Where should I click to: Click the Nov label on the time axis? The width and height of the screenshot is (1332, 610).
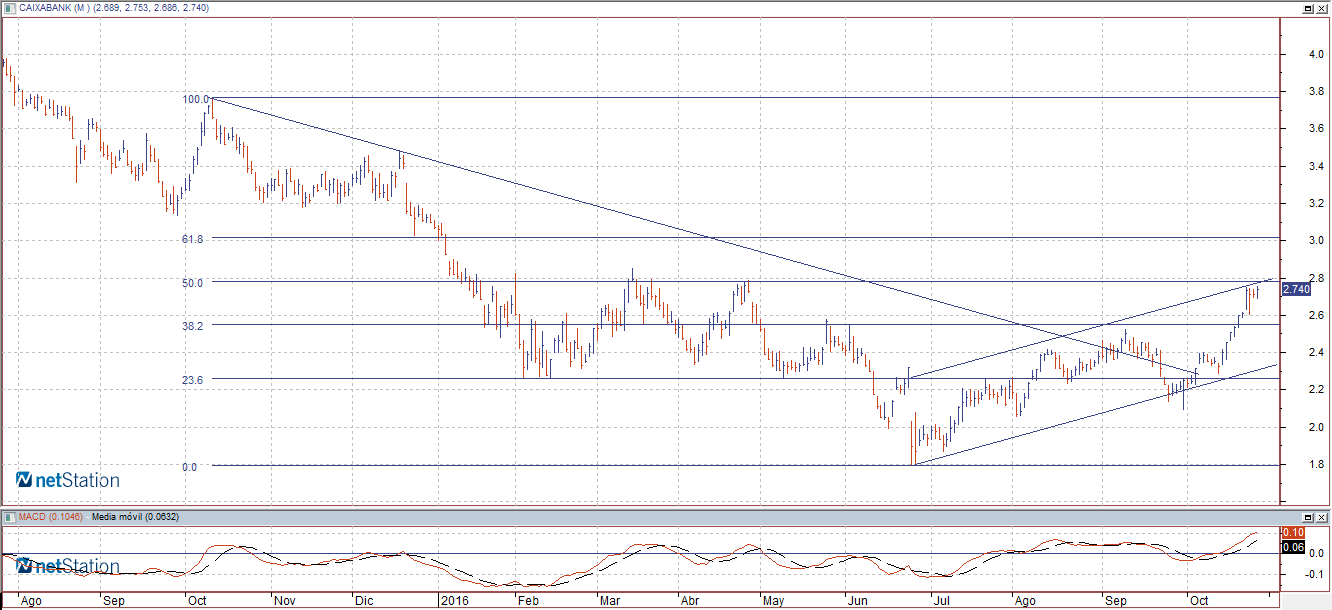(286, 602)
